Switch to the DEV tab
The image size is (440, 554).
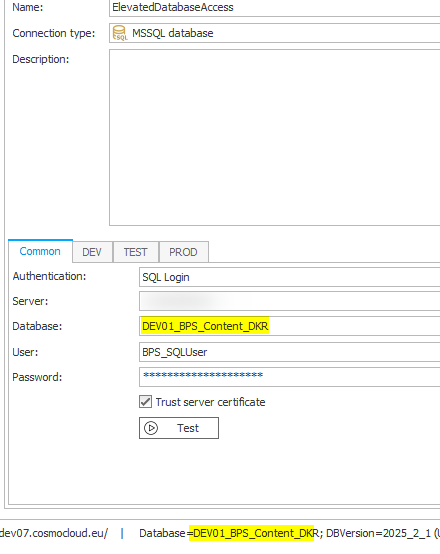coord(92,252)
